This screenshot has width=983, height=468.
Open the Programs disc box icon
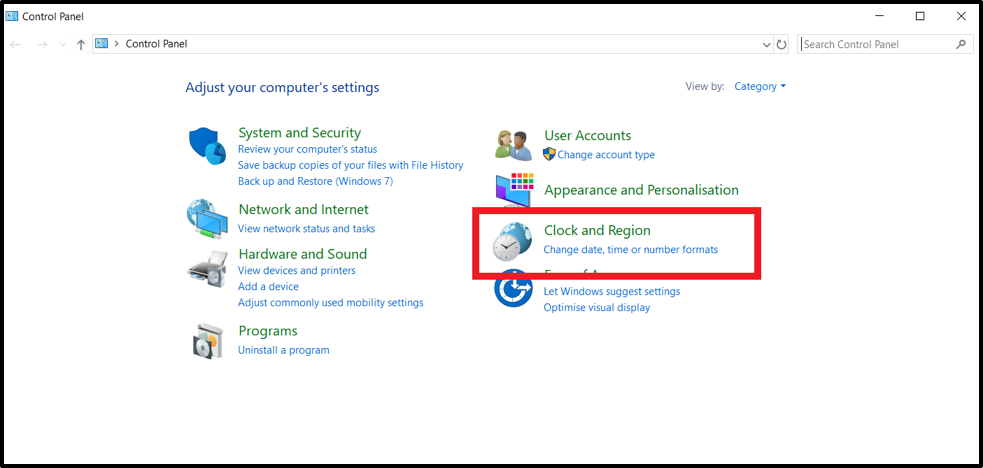coord(207,341)
